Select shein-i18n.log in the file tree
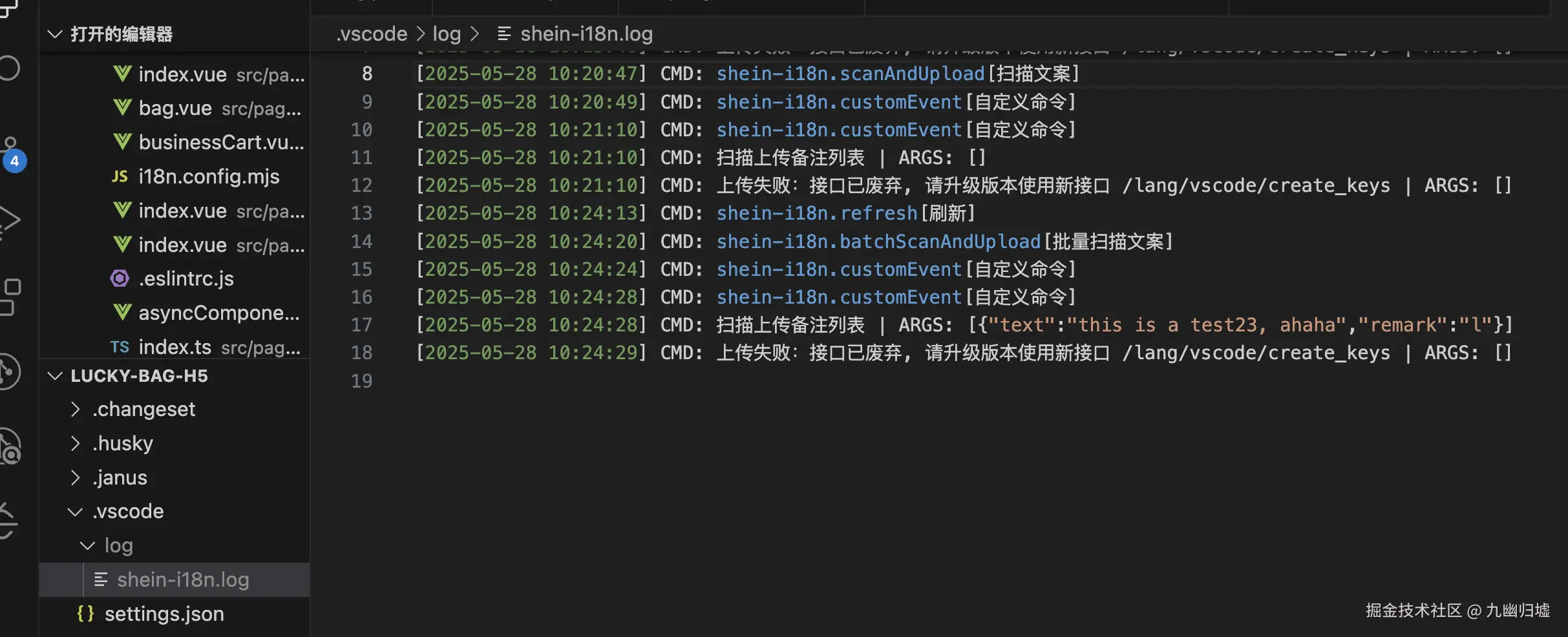 (x=183, y=580)
